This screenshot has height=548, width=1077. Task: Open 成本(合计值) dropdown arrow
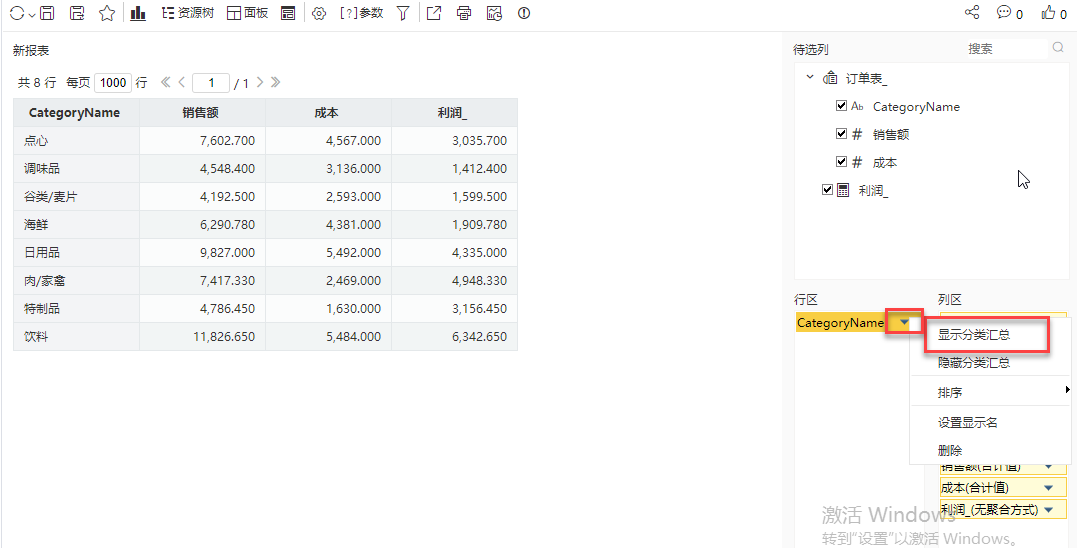pos(1048,488)
